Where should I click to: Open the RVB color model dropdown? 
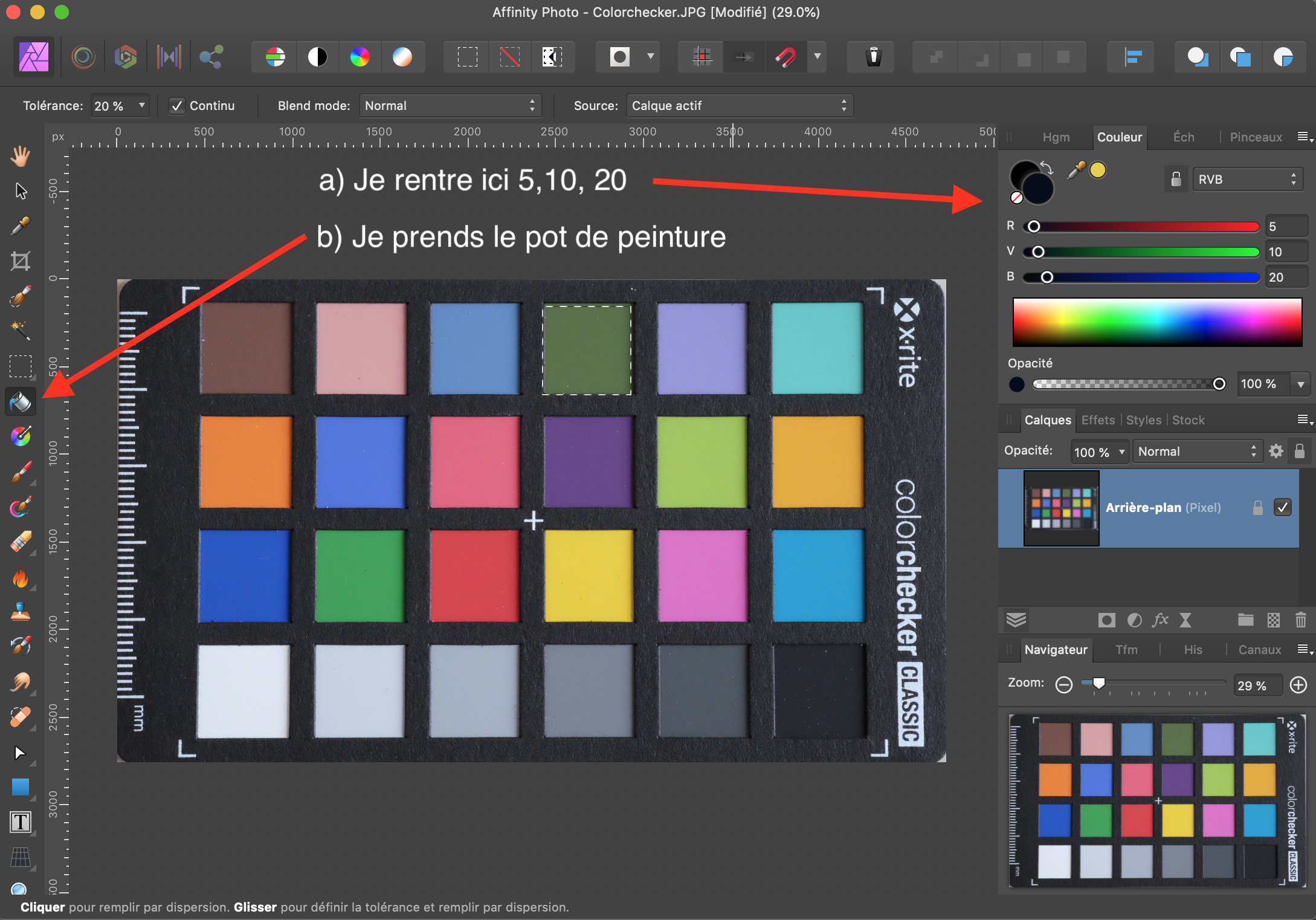1247,180
